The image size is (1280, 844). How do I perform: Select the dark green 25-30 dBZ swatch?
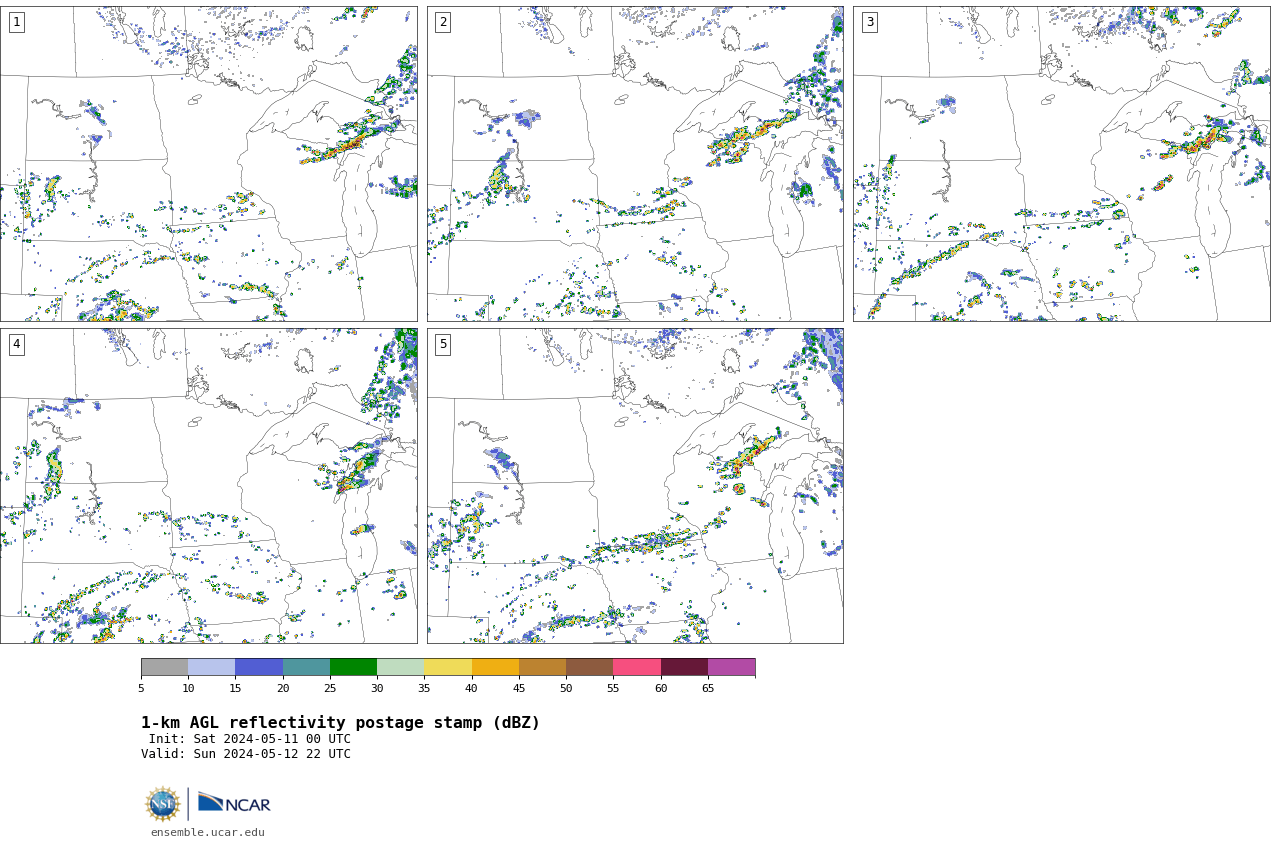tap(353, 667)
